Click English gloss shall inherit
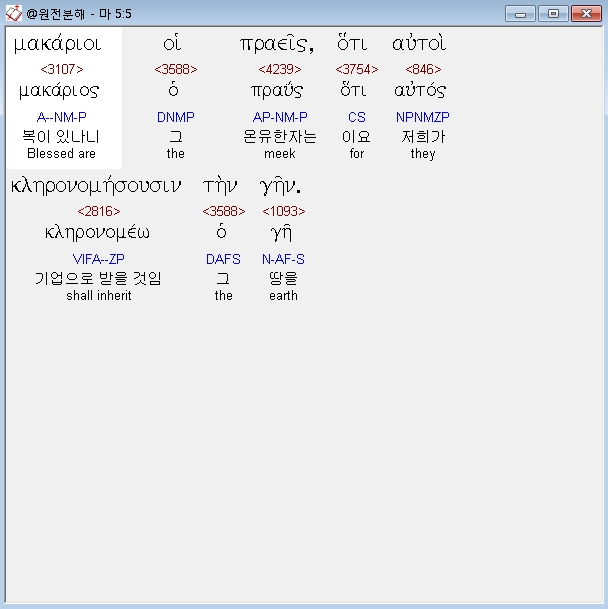Screen dimensions: 608x609 [x=99, y=296]
